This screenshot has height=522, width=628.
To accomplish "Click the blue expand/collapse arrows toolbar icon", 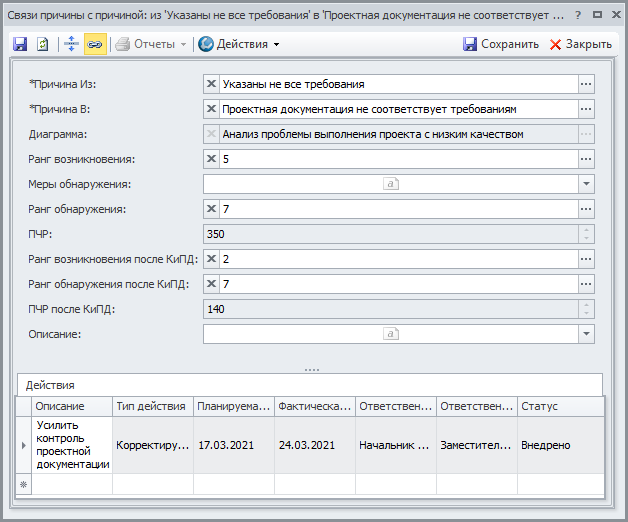I will [x=71, y=44].
